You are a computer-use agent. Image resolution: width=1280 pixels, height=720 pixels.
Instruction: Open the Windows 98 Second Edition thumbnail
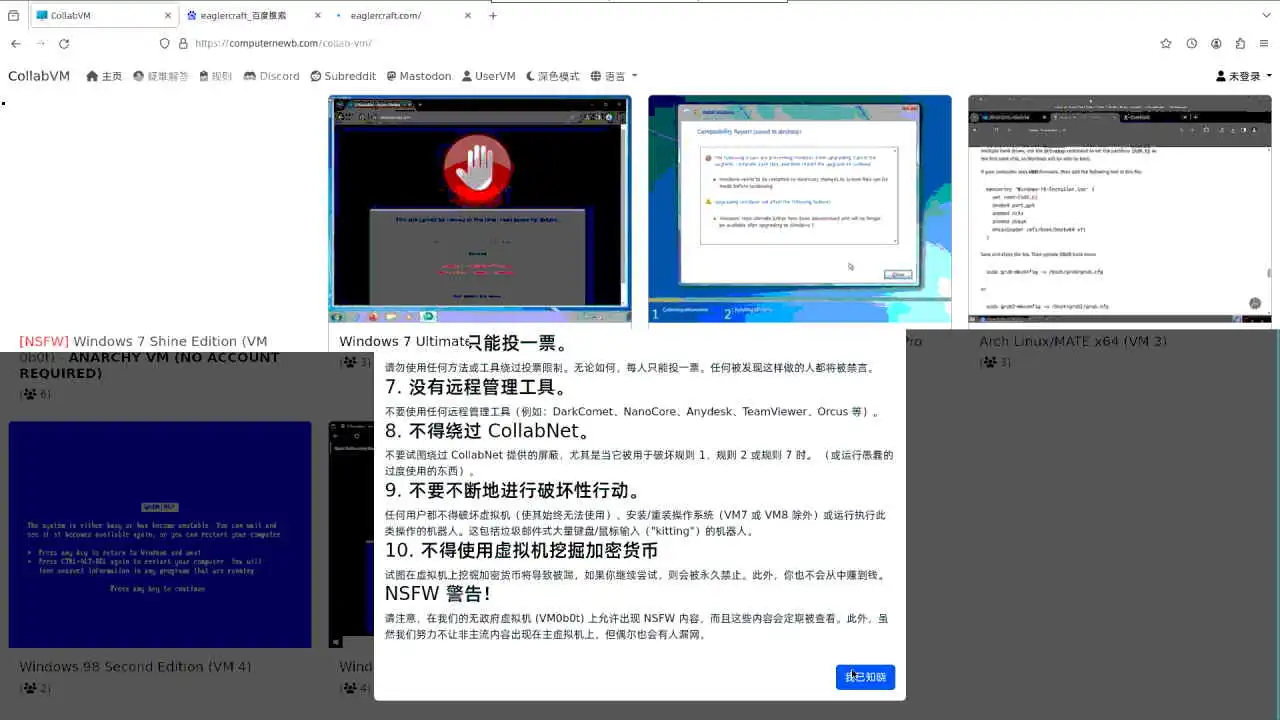click(160, 534)
